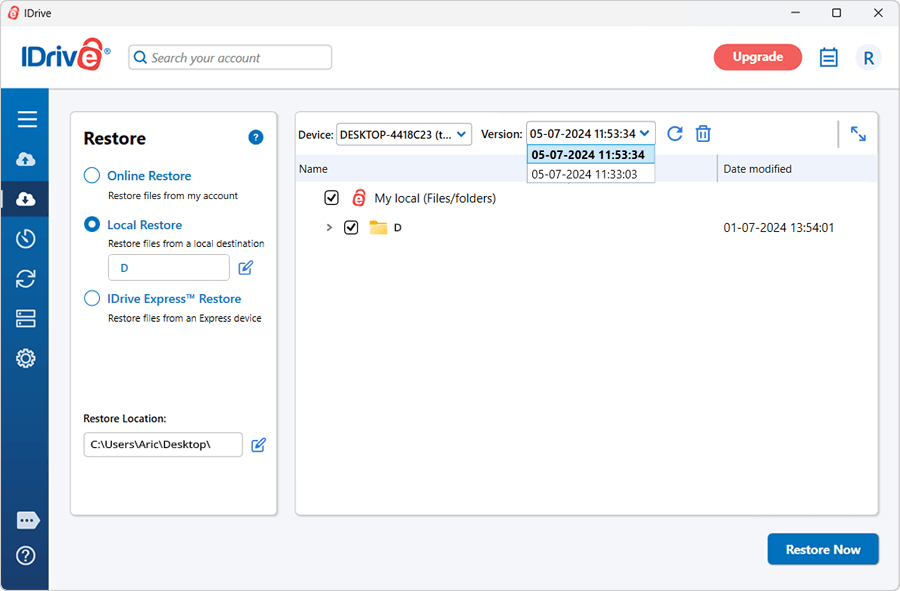Click the Restore Location path field

(163, 445)
